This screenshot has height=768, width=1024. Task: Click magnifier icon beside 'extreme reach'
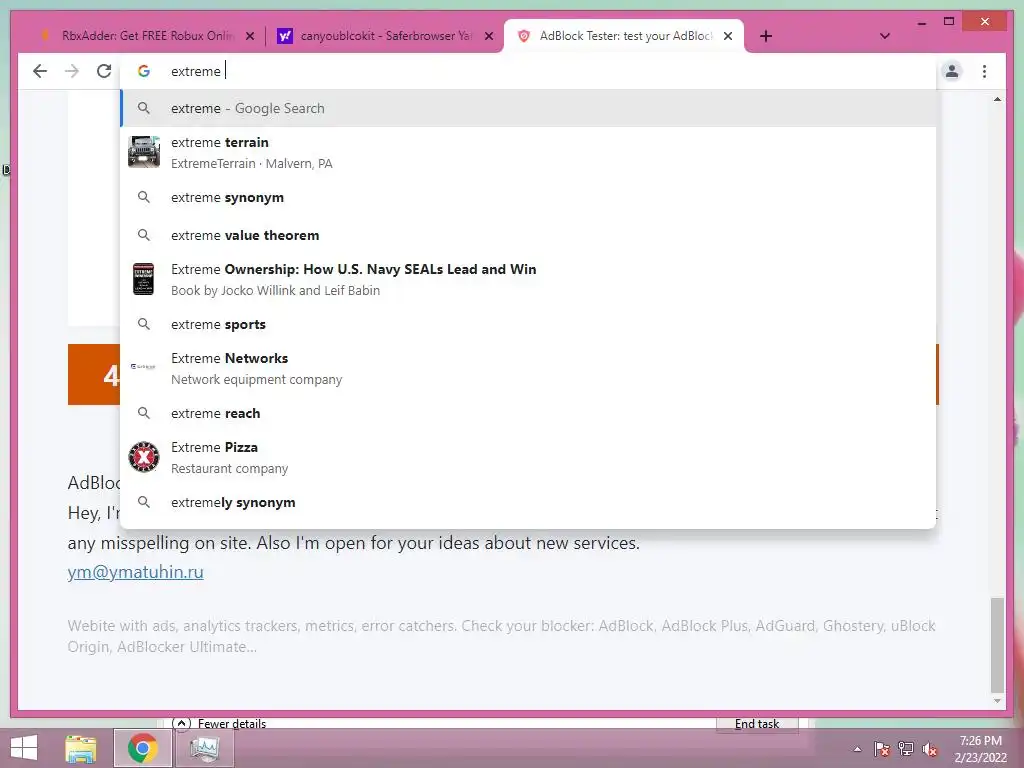tap(144, 413)
